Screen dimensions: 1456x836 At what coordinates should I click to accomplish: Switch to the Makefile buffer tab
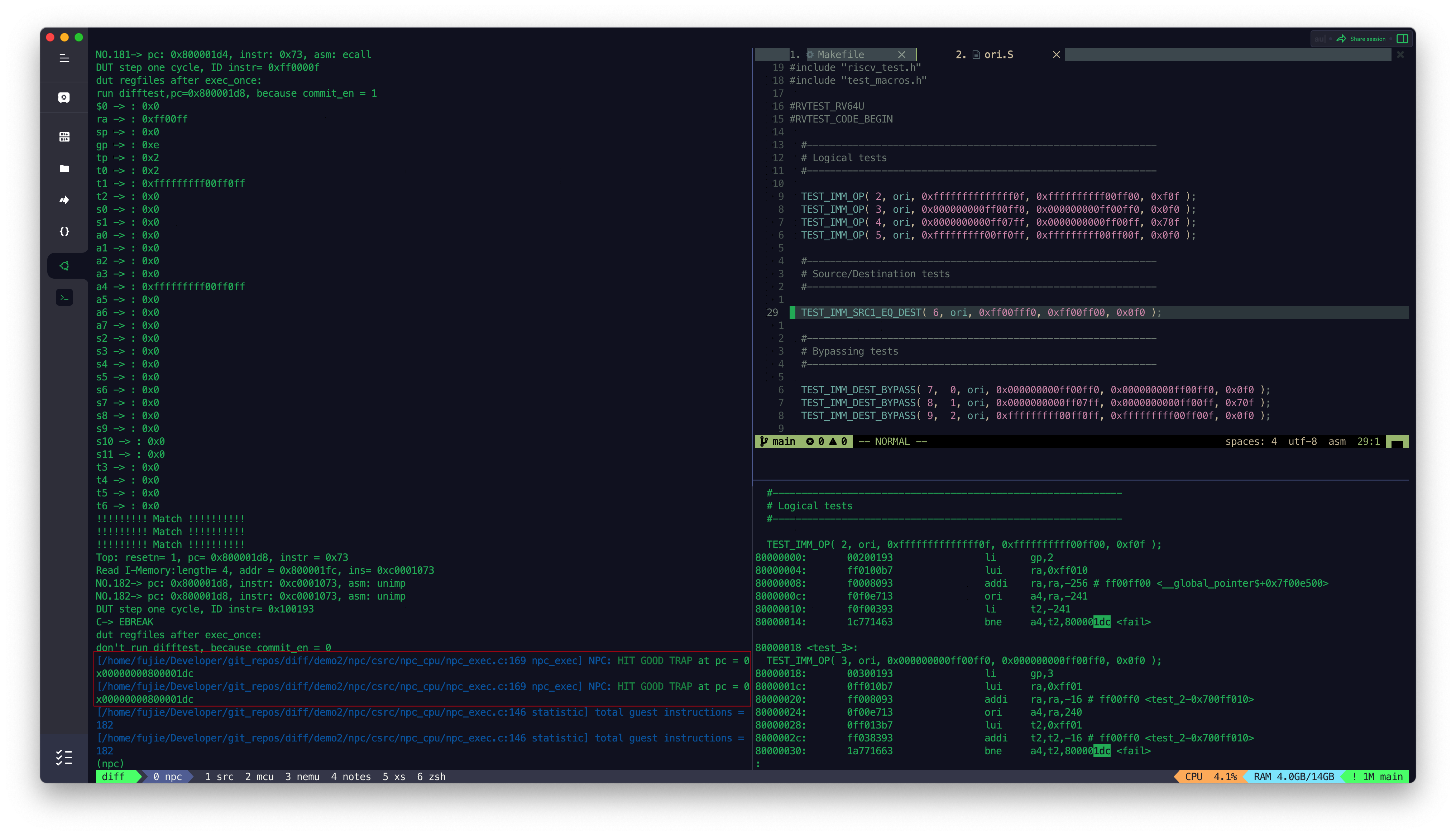pos(840,54)
